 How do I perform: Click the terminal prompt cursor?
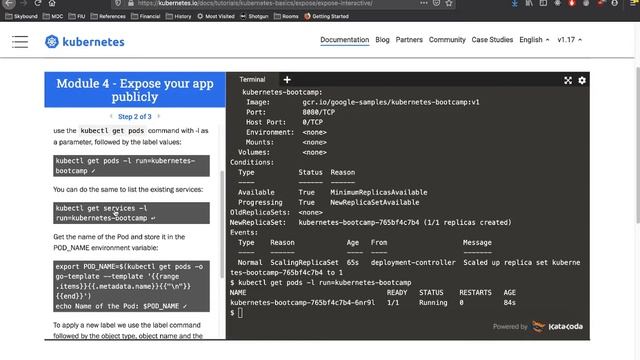coord(240,313)
